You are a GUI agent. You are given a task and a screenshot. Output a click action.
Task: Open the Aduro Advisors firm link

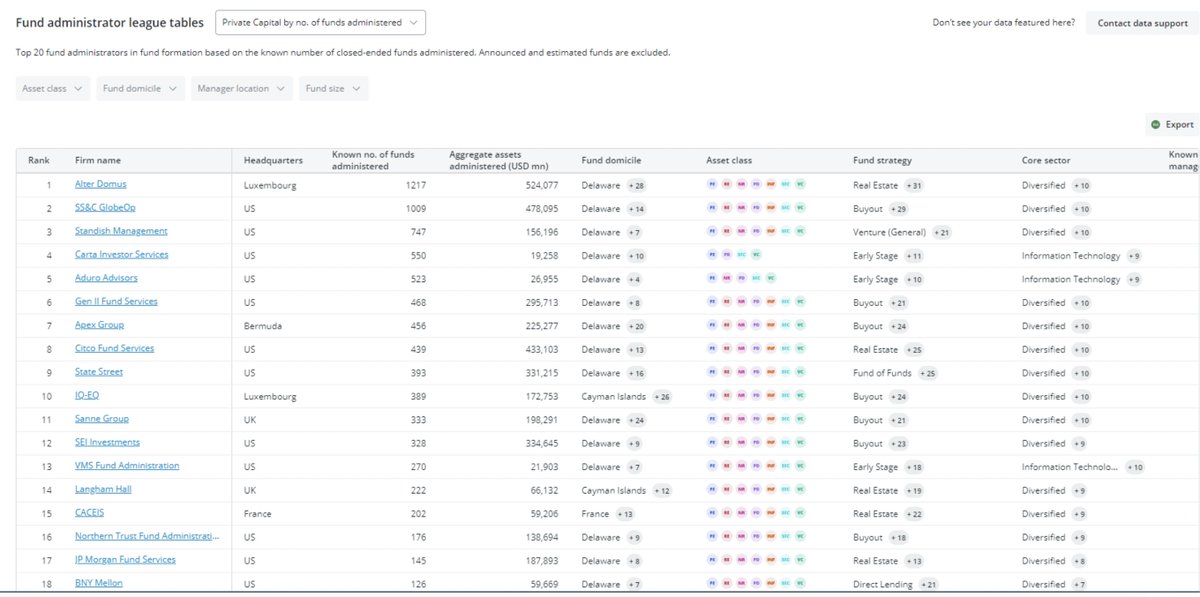click(x=106, y=278)
